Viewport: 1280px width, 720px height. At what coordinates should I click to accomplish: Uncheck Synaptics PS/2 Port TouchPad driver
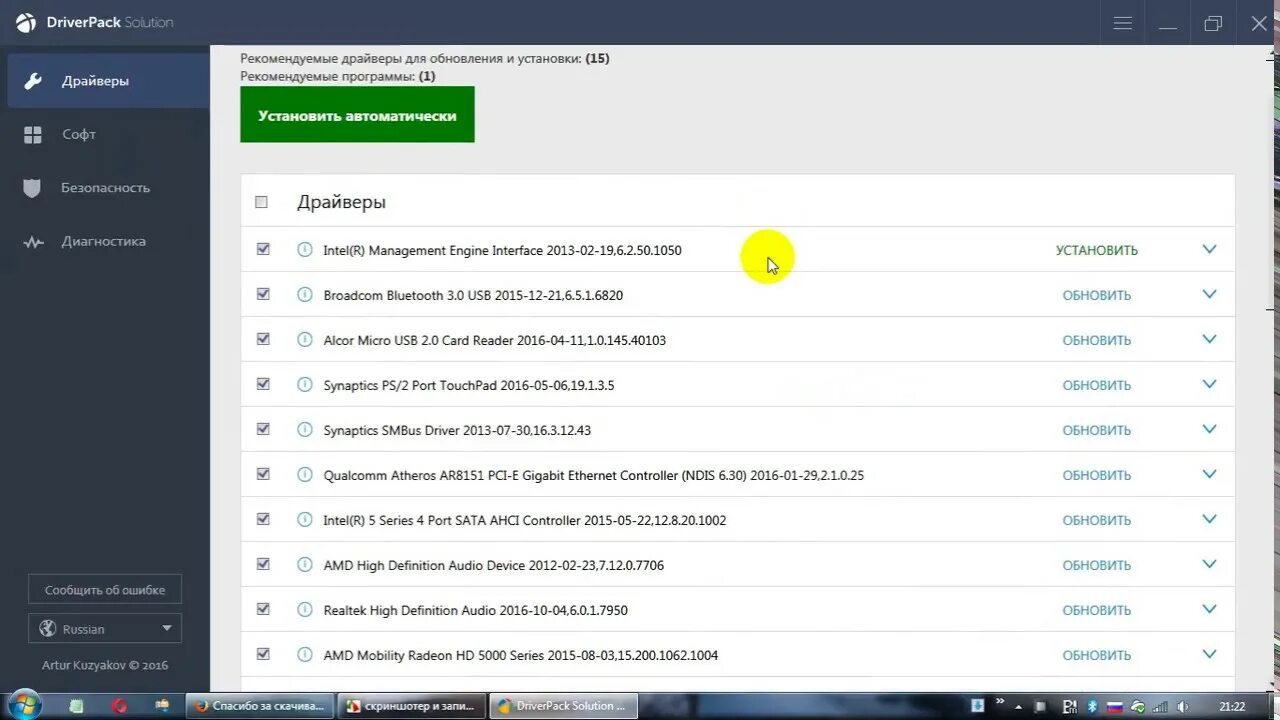pyautogui.click(x=263, y=384)
